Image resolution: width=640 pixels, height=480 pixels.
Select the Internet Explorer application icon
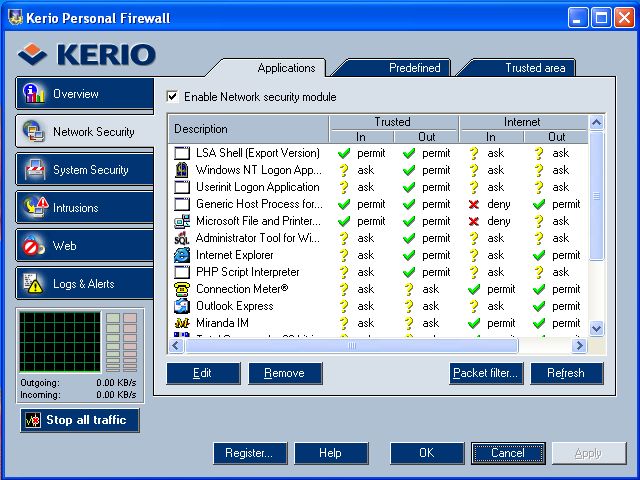click(182, 255)
